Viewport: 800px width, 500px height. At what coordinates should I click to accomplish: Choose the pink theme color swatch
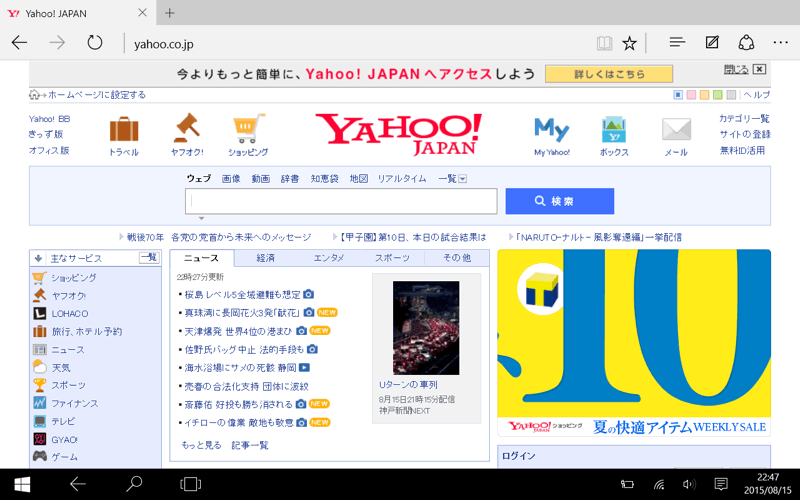point(691,95)
